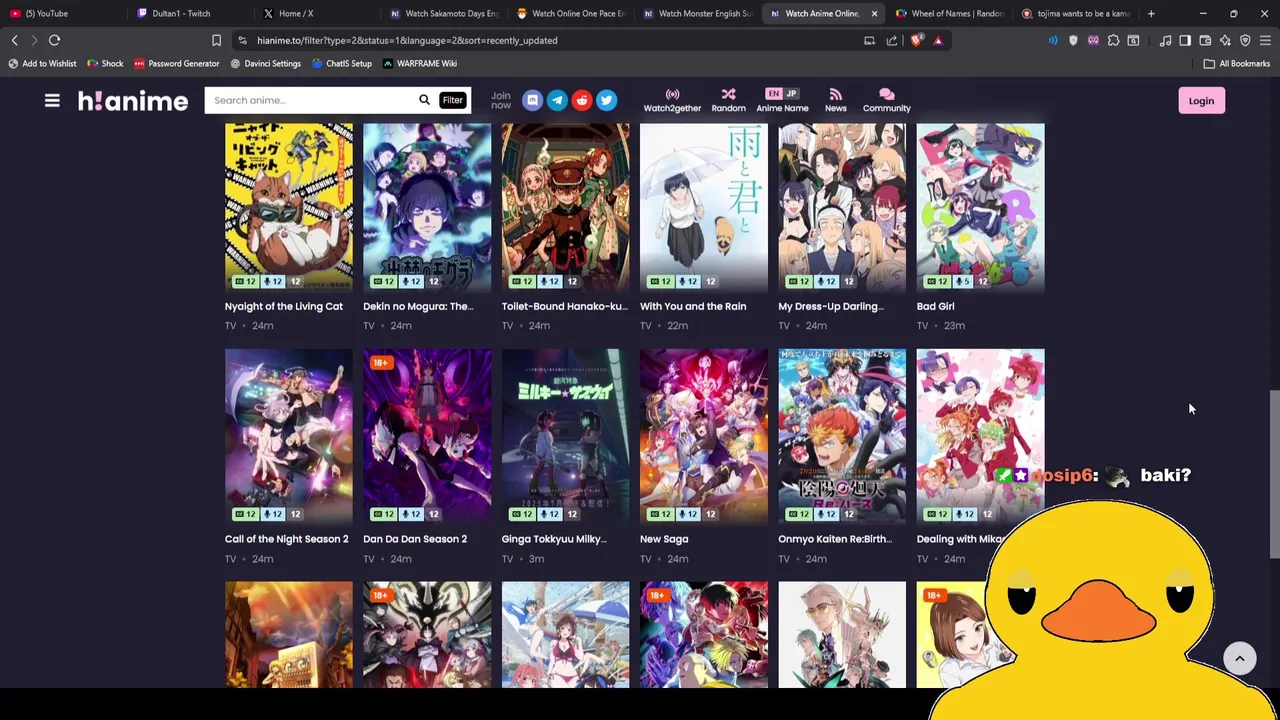Open the Filter button

453,100
